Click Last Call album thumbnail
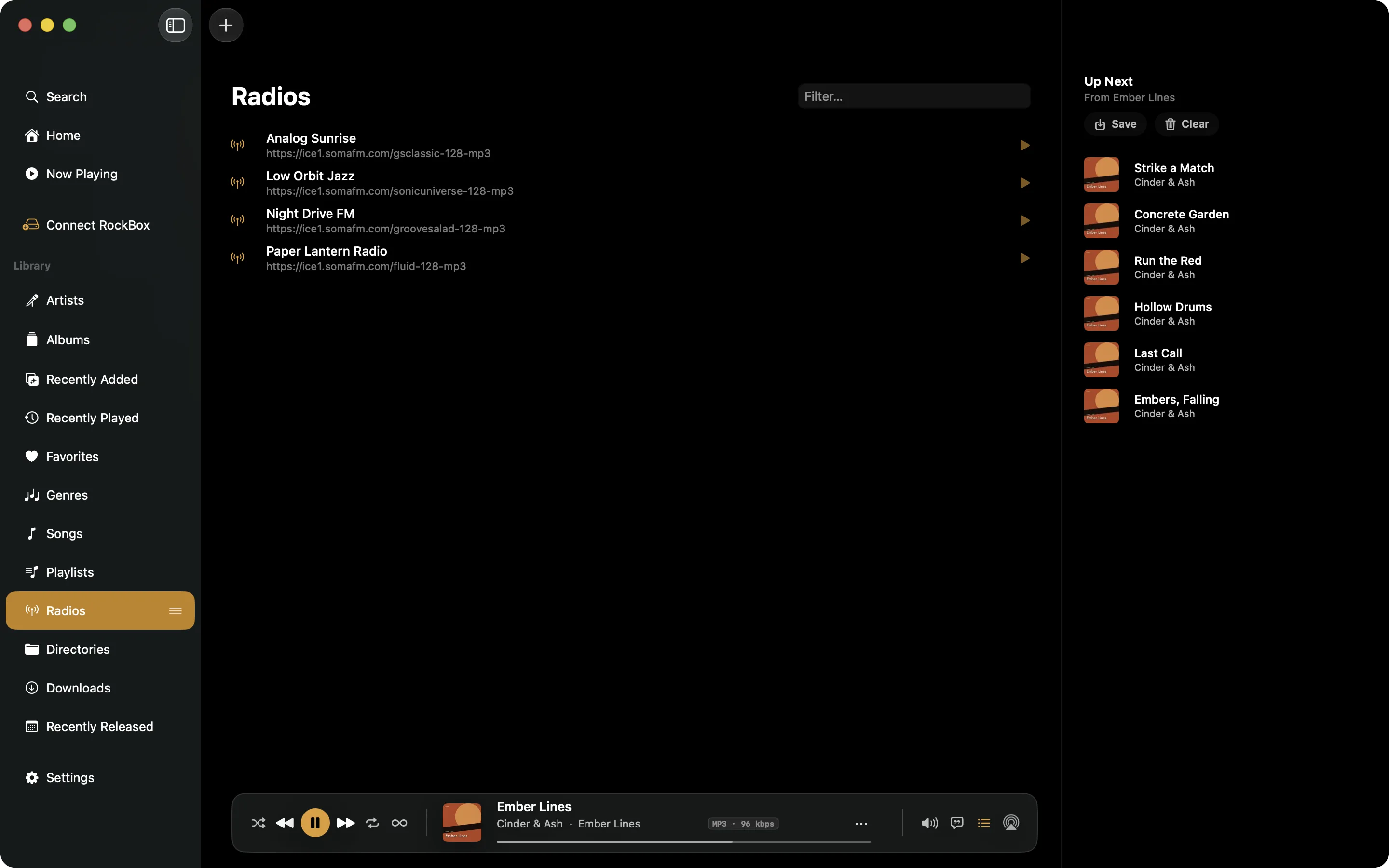The width and height of the screenshot is (1389, 868). tap(1101, 360)
